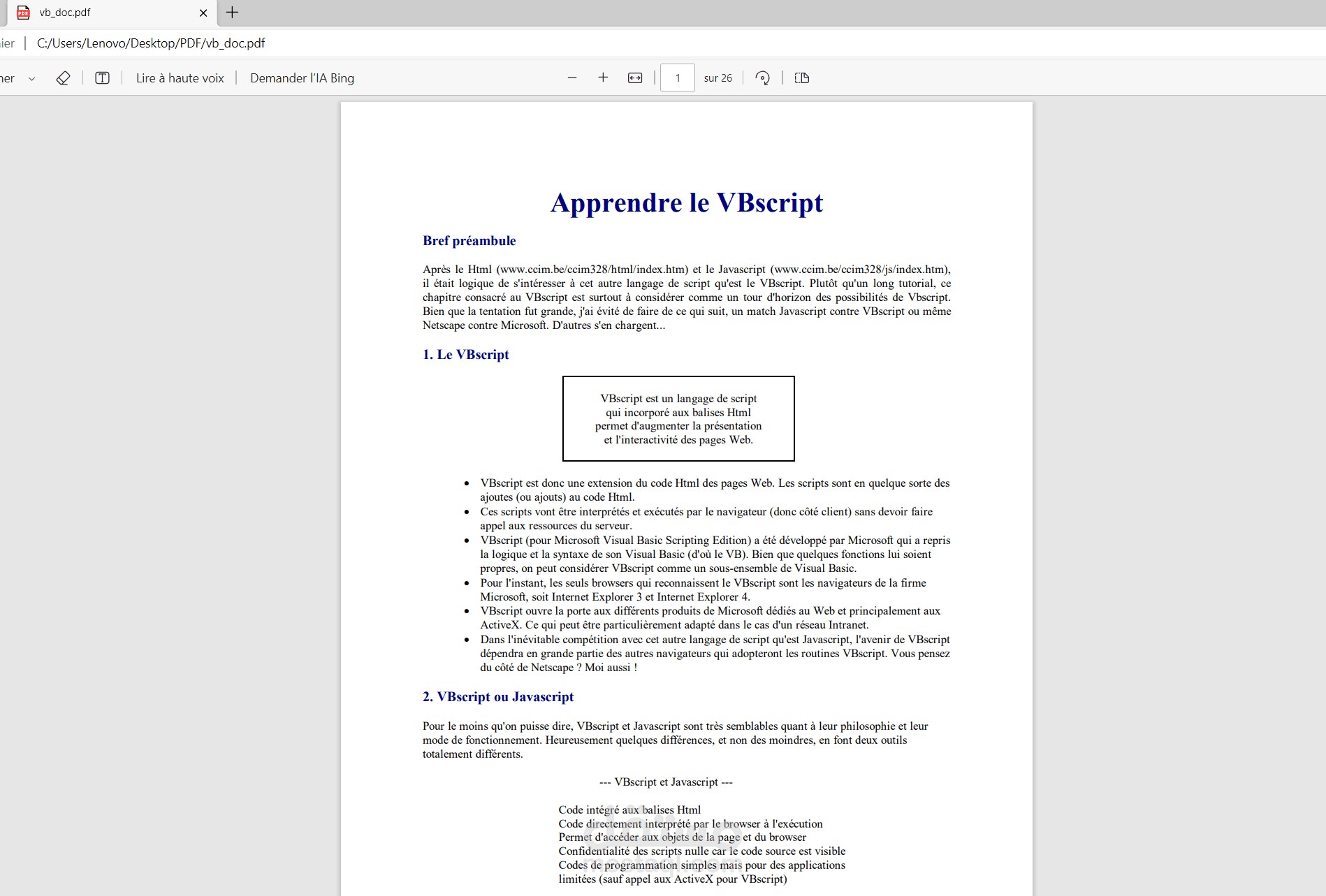
Task: Close the vb_doc.pdf tab
Action: (x=203, y=13)
